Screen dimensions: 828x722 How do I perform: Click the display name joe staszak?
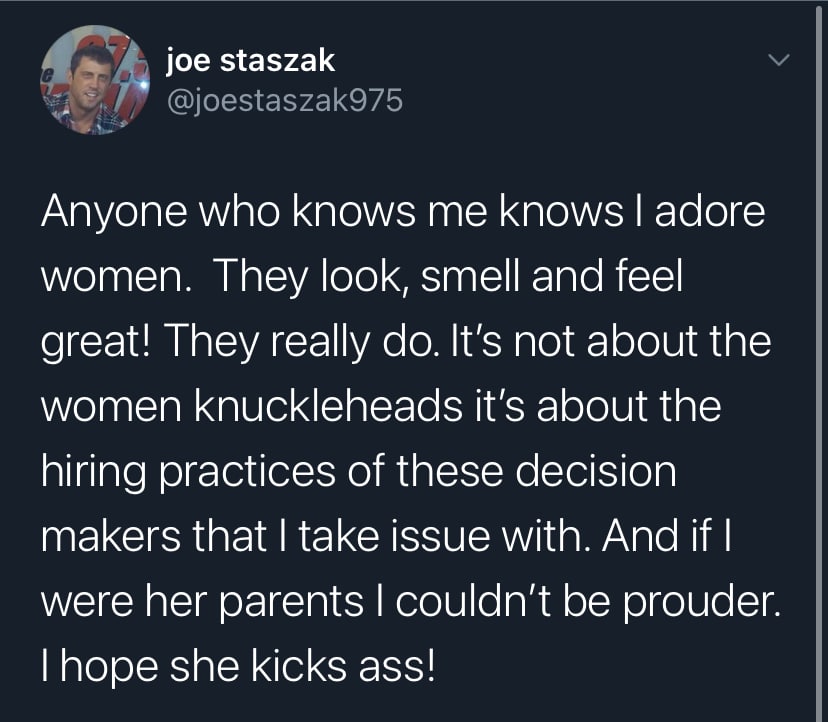click(x=250, y=60)
